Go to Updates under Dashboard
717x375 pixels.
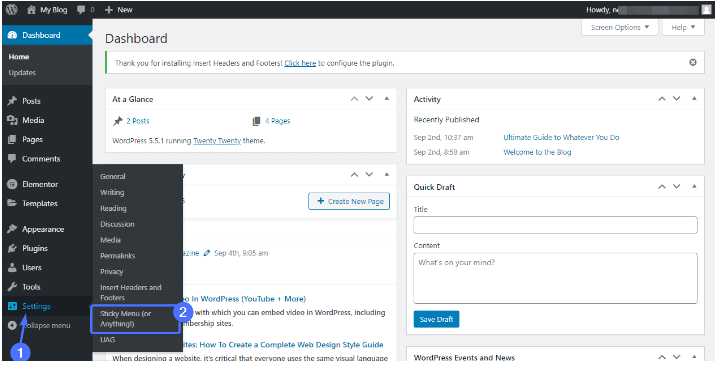[22, 73]
